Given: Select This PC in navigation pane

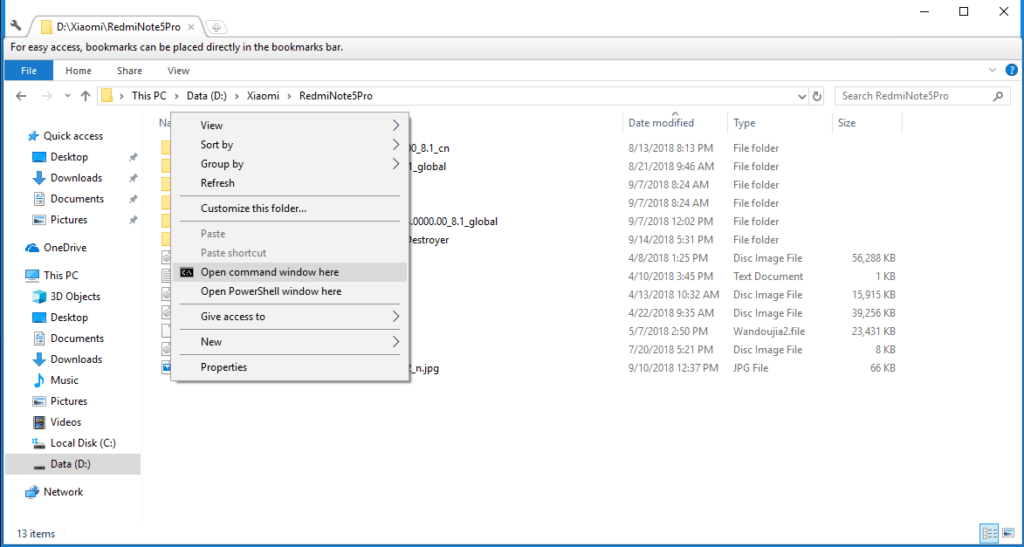Looking at the screenshot, I should tap(61, 275).
